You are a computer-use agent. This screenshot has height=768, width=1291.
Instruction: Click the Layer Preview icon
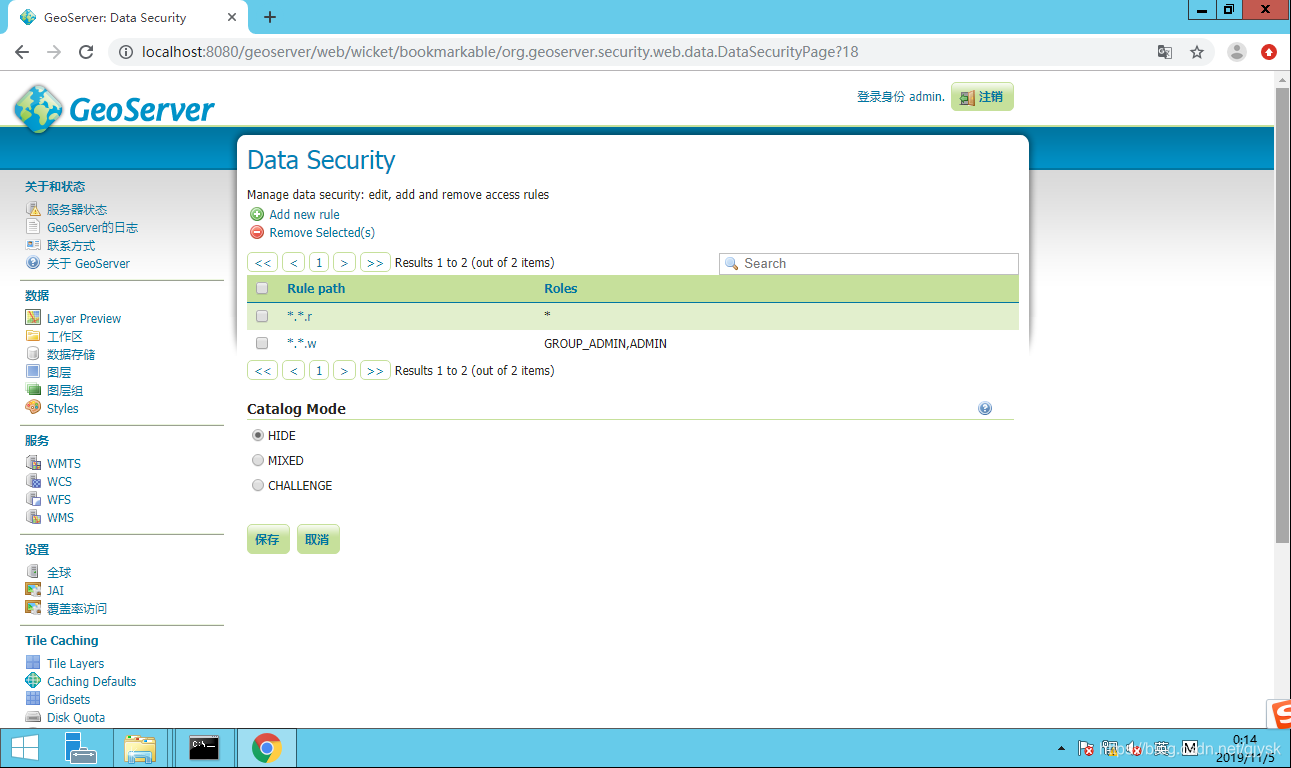tap(33, 318)
